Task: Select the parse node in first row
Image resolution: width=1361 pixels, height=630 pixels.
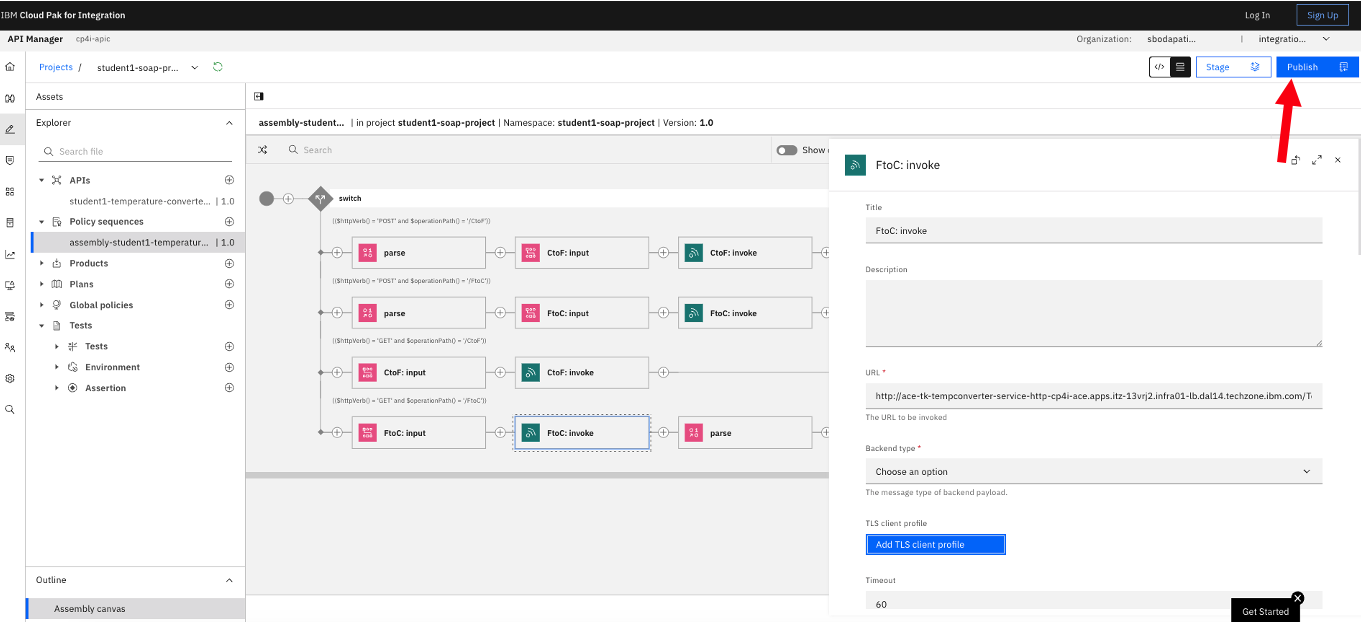Action: tap(419, 253)
